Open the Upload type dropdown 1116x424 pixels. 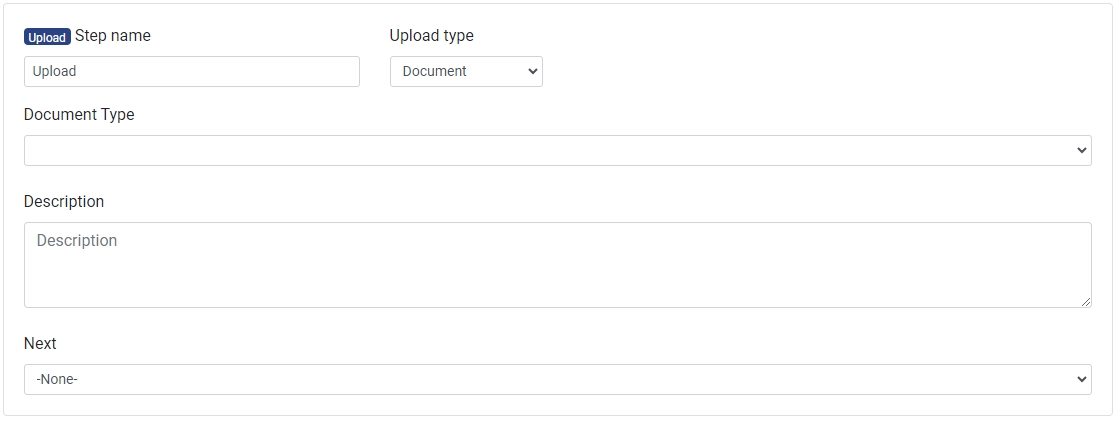pyautogui.click(x=465, y=71)
